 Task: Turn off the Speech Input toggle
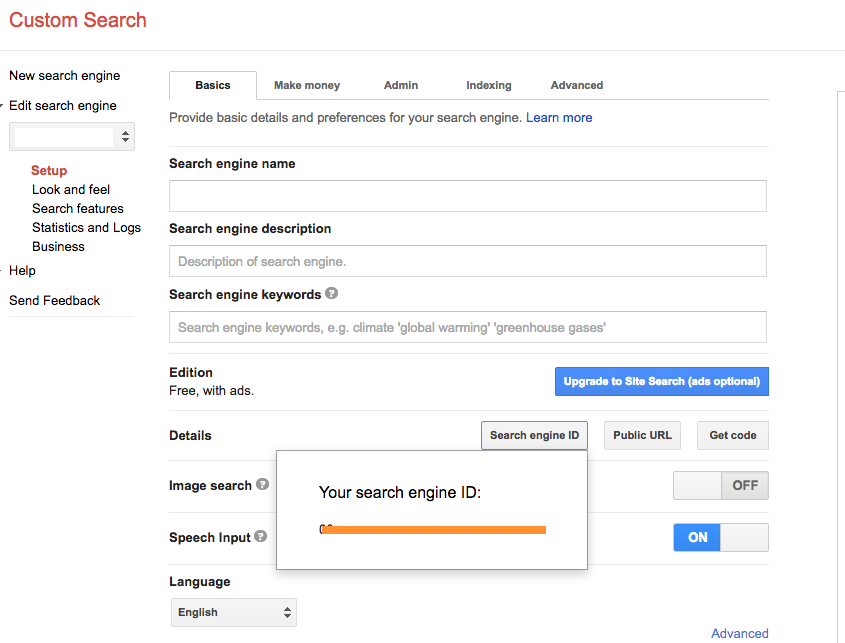pyautogui.click(x=744, y=537)
